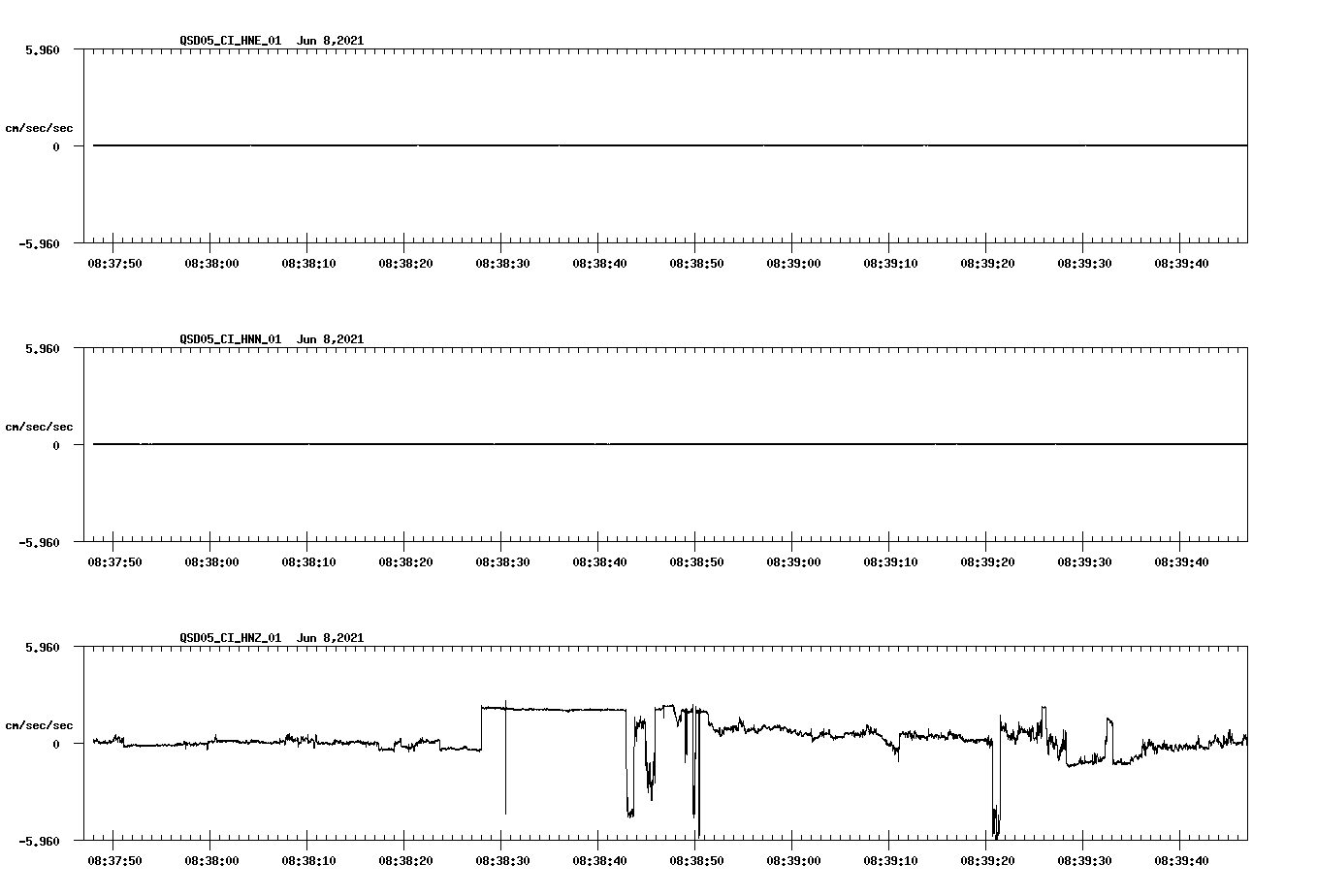Click the Jun 8,2021 date on HNE chart
This screenshot has width=1317, height=896.
(330, 41)
